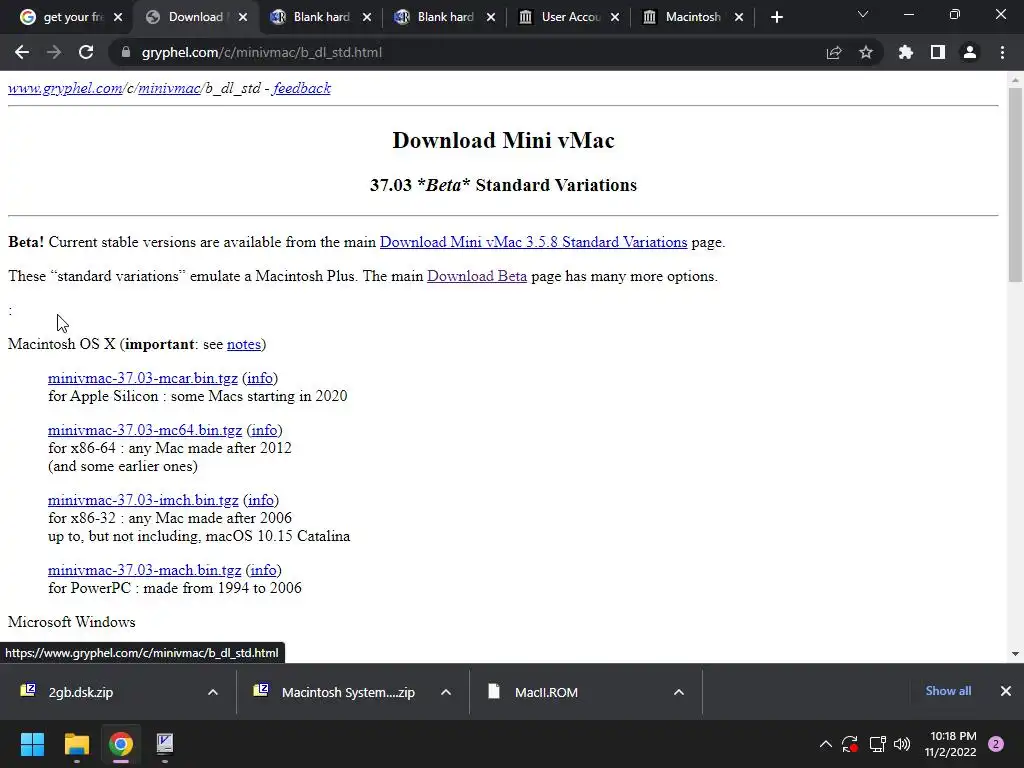Close the second Blank hard tab
Image resolution: width=1024 pixels, height=768 pixels.
(491, 17)
